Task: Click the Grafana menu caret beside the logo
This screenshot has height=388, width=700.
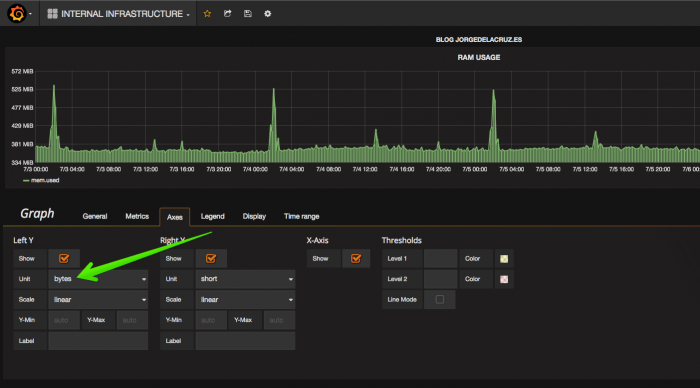Action: (30, 14)
